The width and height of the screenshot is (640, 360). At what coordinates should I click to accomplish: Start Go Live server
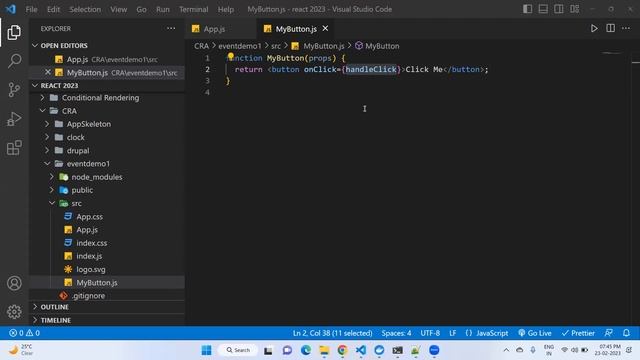(x=535, y=333)
